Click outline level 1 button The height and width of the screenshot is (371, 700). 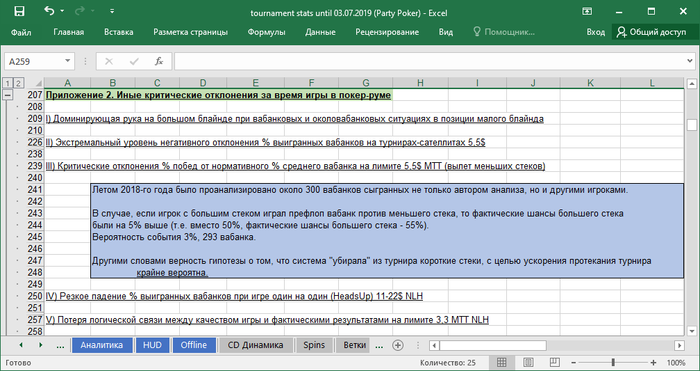(x=8, y=83)
